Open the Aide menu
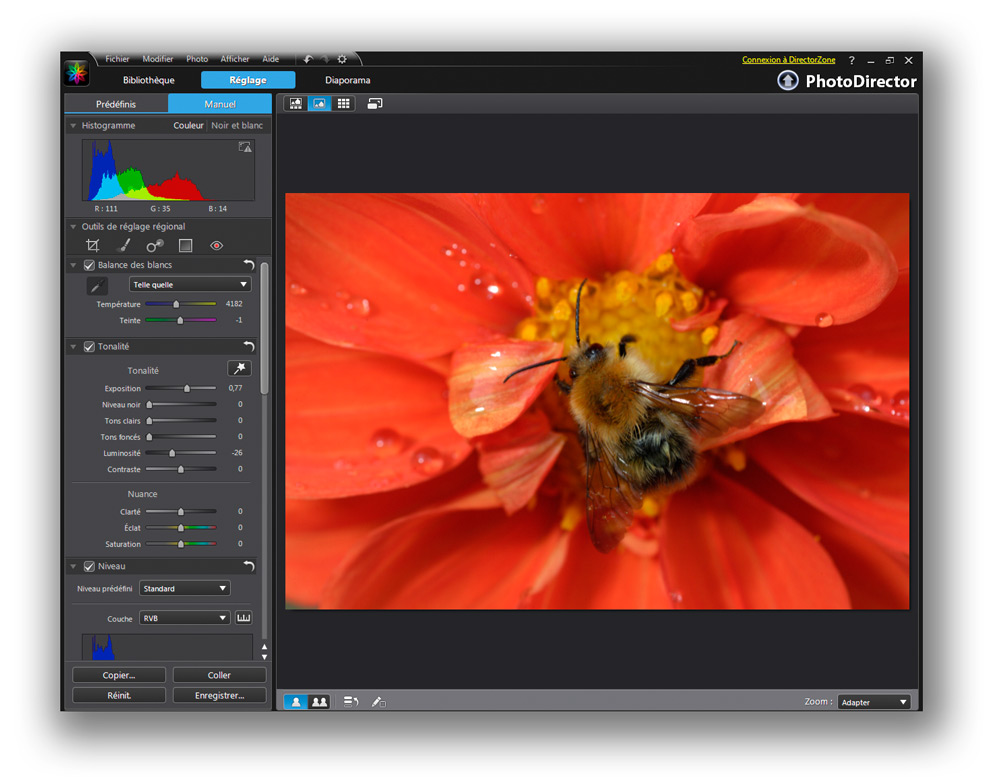 [x=270, y=59]
